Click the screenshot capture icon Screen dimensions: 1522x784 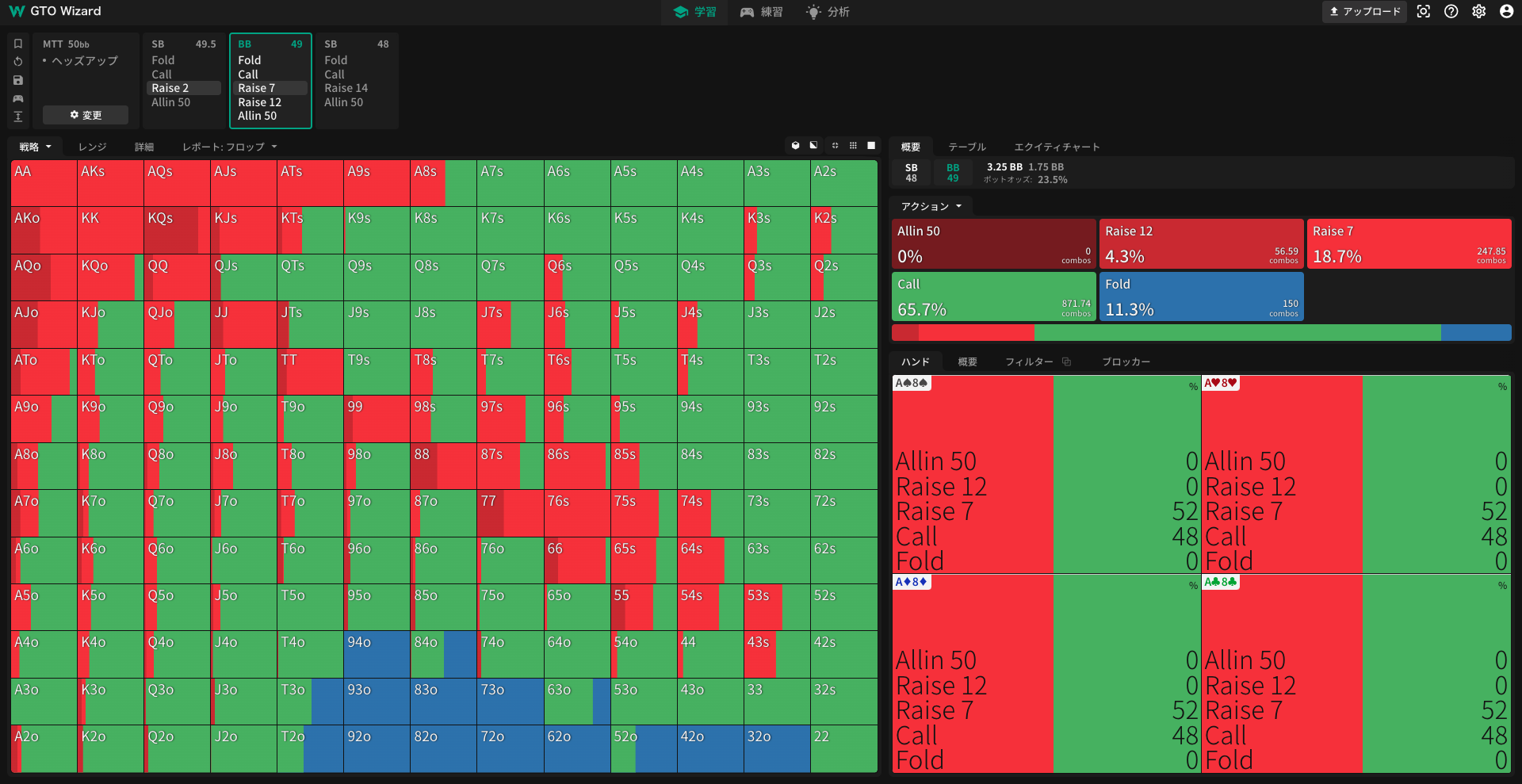coord(1424,11)
